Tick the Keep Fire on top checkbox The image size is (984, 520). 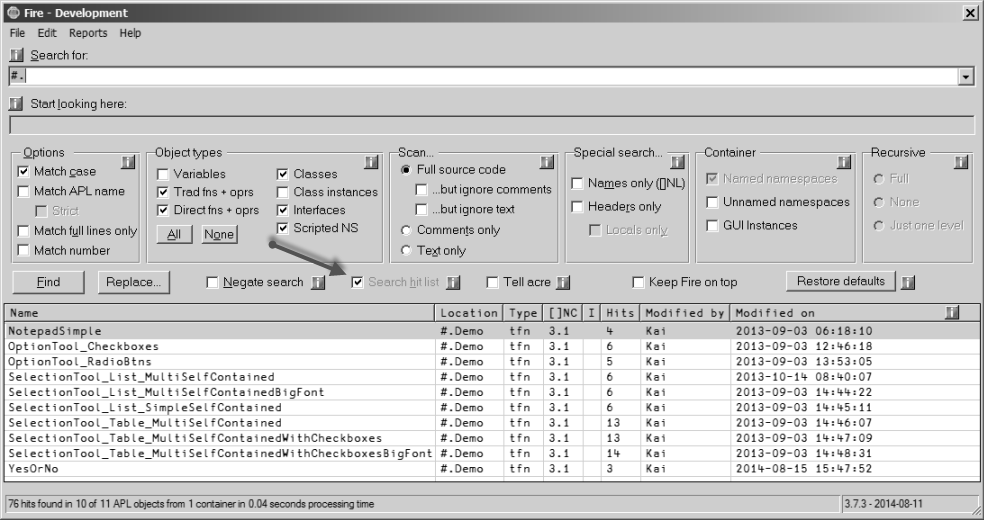[638, 282]
